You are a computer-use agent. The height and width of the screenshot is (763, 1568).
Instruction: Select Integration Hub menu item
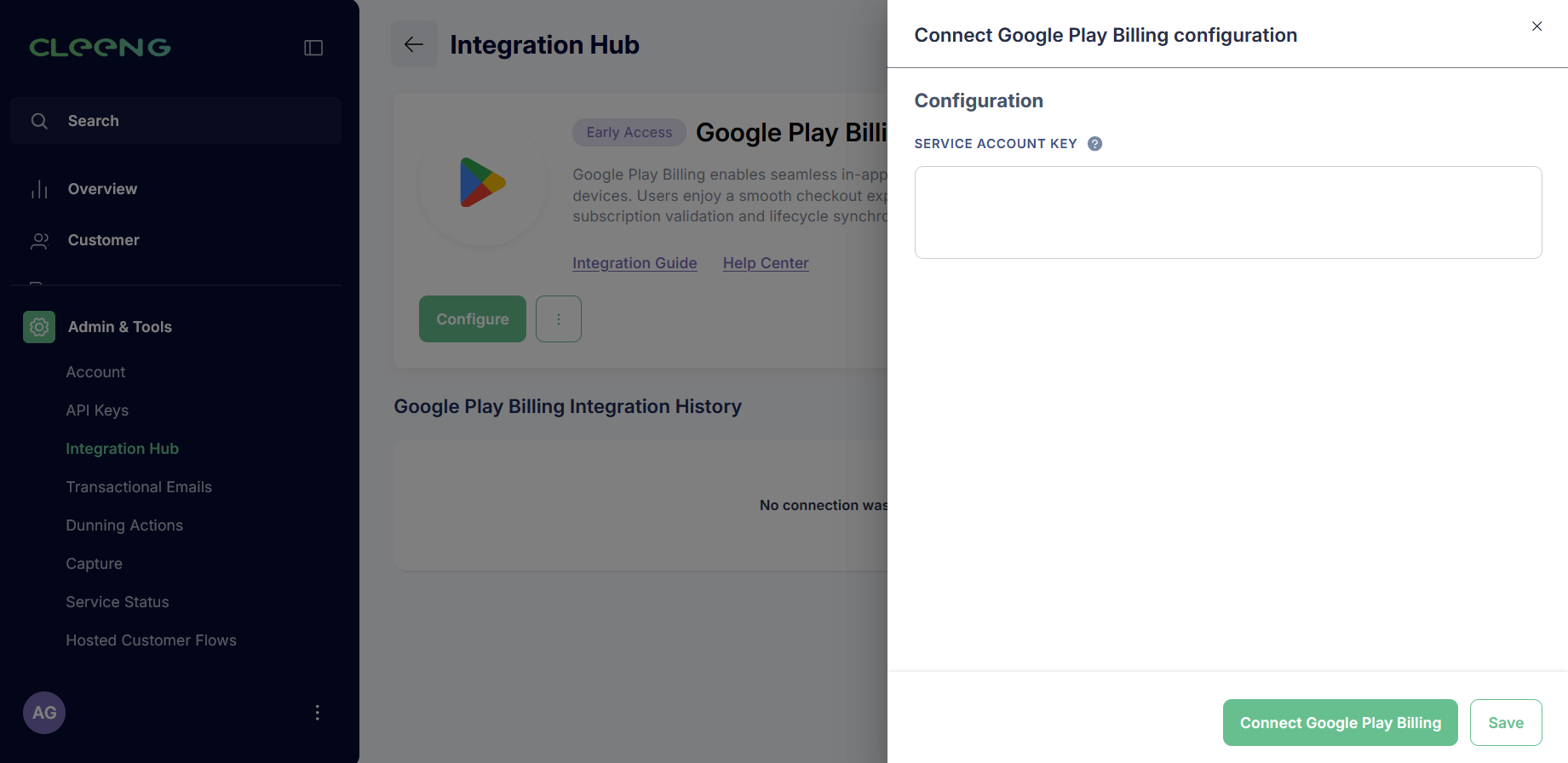click(x=123, y=449)
